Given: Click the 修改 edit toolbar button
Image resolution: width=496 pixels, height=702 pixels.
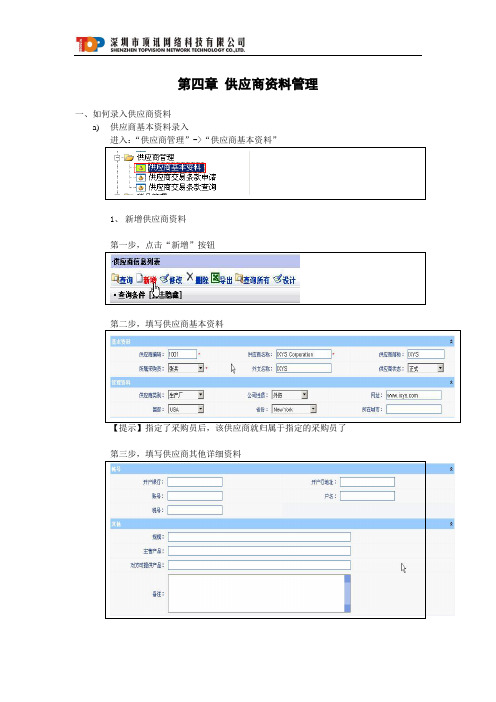Looking at the screenshot, I should click(x=171, y=279).
